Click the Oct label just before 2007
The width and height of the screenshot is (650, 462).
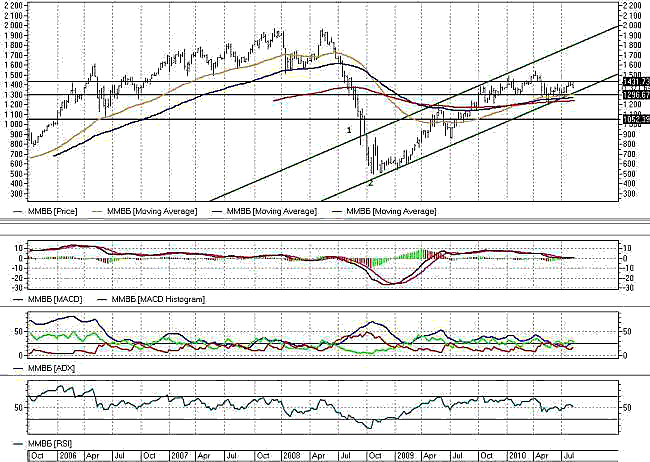point(150,456)
